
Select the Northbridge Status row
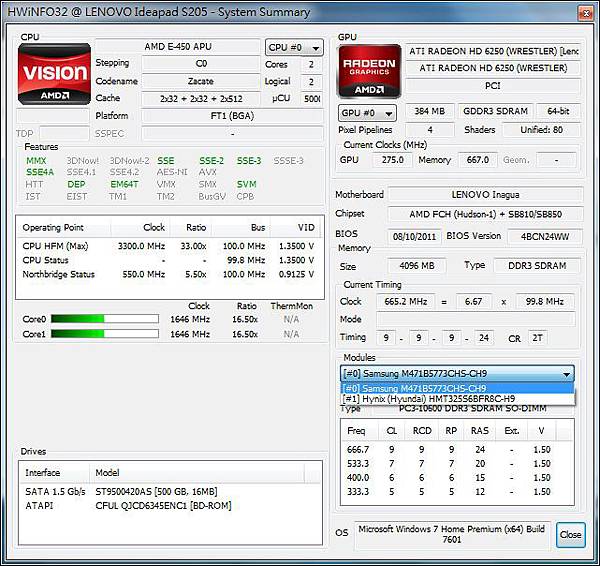click(170, 274)
